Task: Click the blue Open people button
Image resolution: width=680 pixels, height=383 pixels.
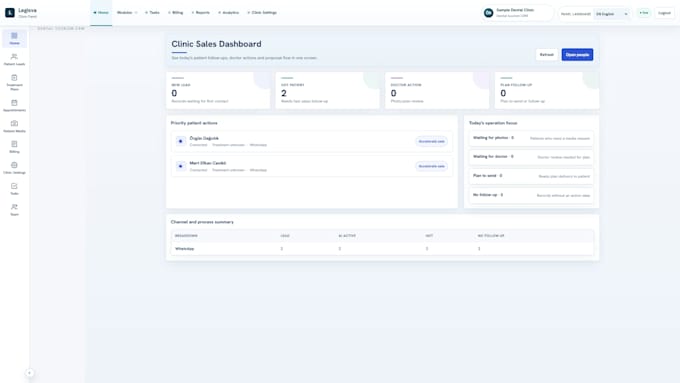Action: point(577,55)
